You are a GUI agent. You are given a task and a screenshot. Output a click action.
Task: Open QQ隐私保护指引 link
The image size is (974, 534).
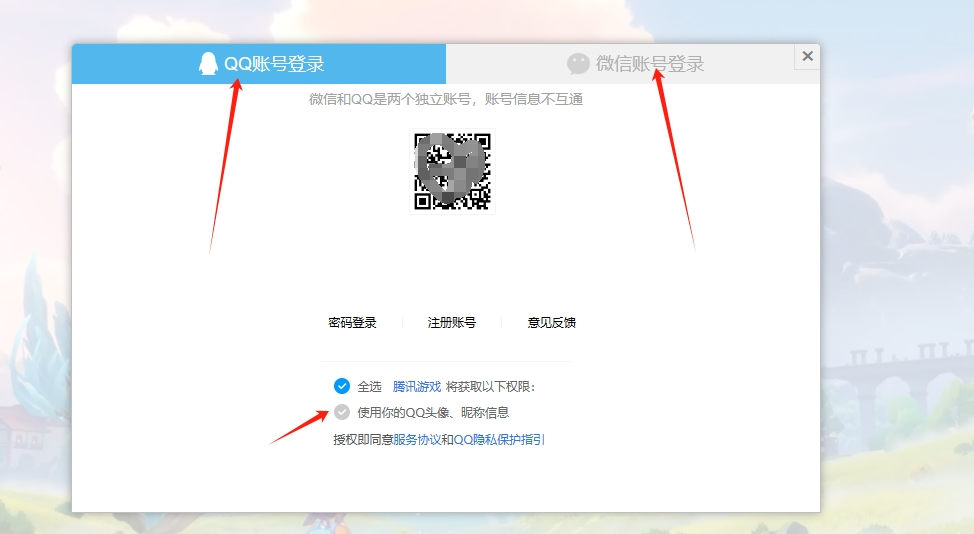[x=499, y=440]
